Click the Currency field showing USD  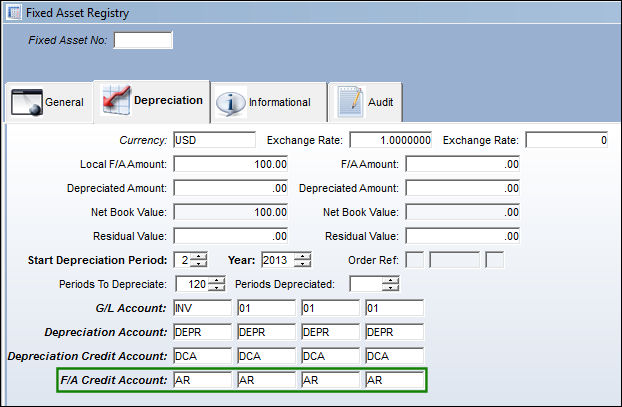tap(215, 140)
